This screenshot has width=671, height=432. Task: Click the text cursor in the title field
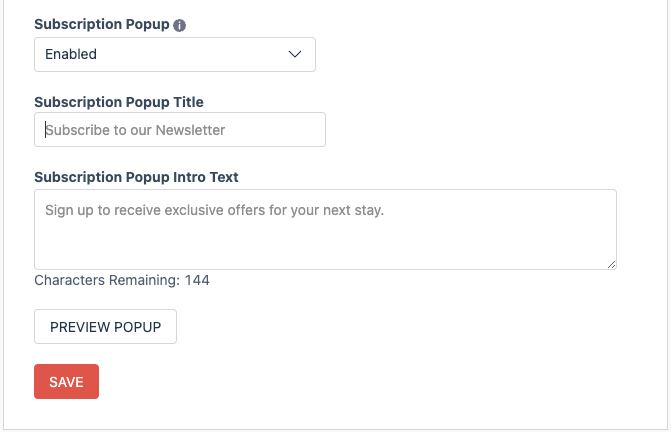45,130
